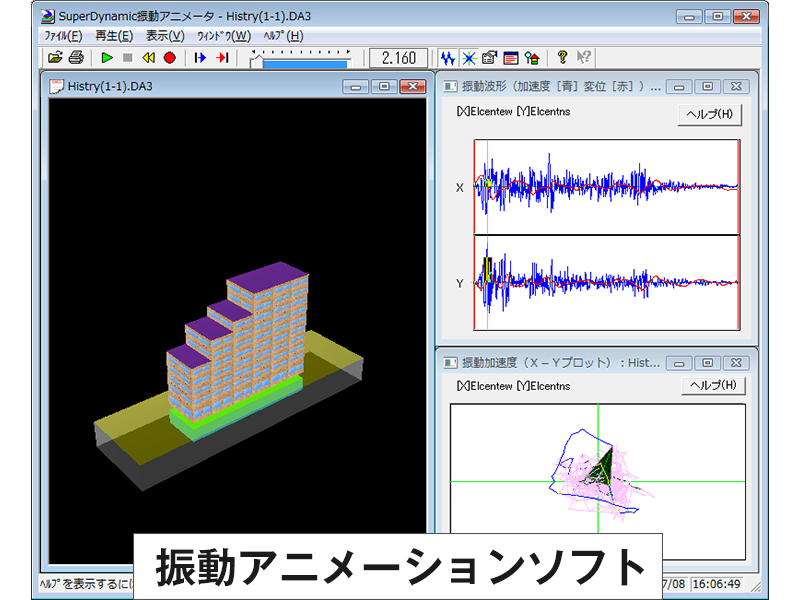Click the time value field showing 2.160

point(399,58)
